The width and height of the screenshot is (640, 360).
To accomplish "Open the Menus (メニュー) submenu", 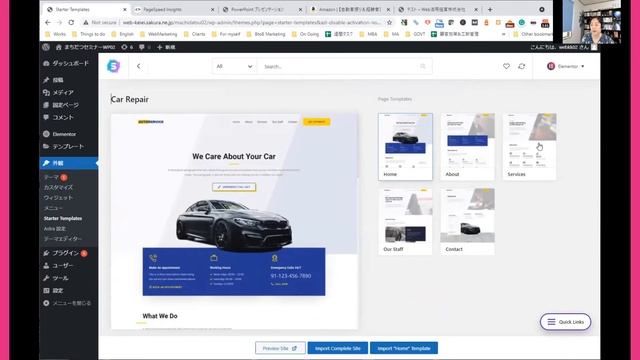I will click(x=53, y=208).
